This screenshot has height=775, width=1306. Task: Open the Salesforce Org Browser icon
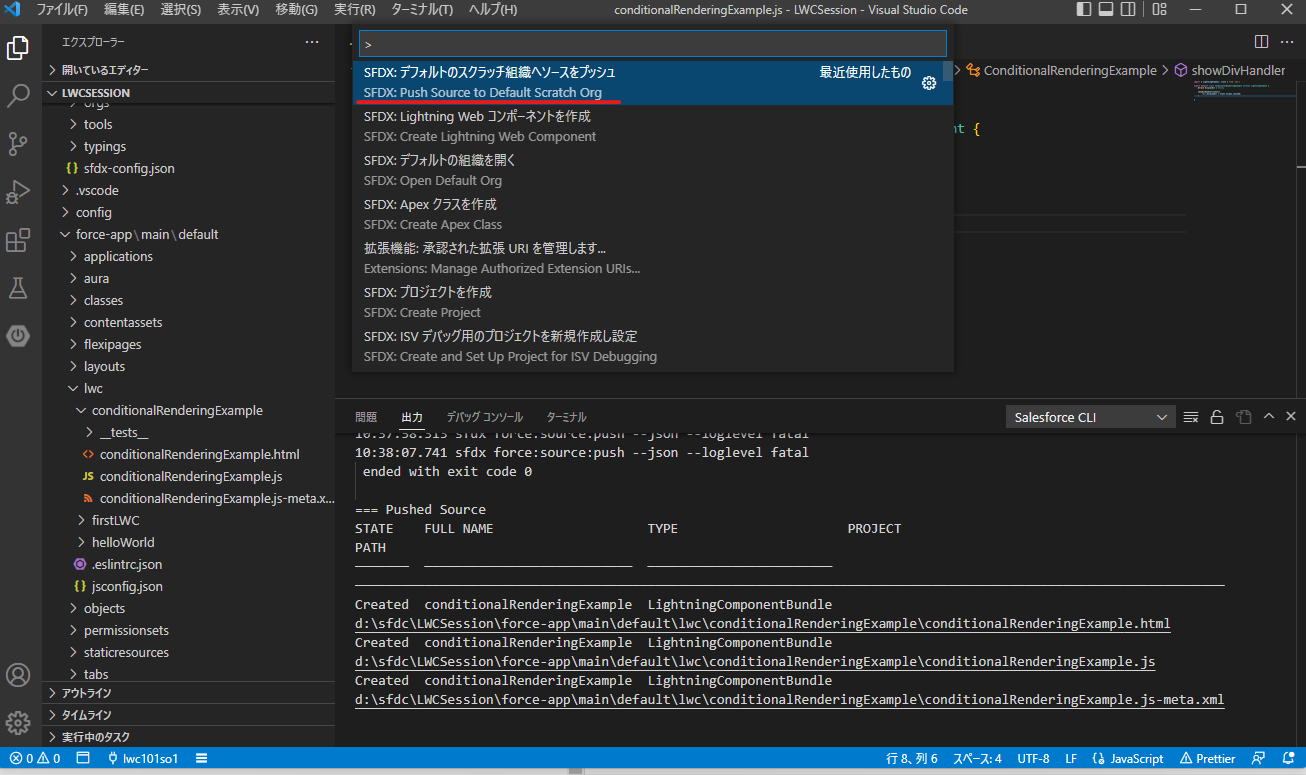[x=18, y=336]
